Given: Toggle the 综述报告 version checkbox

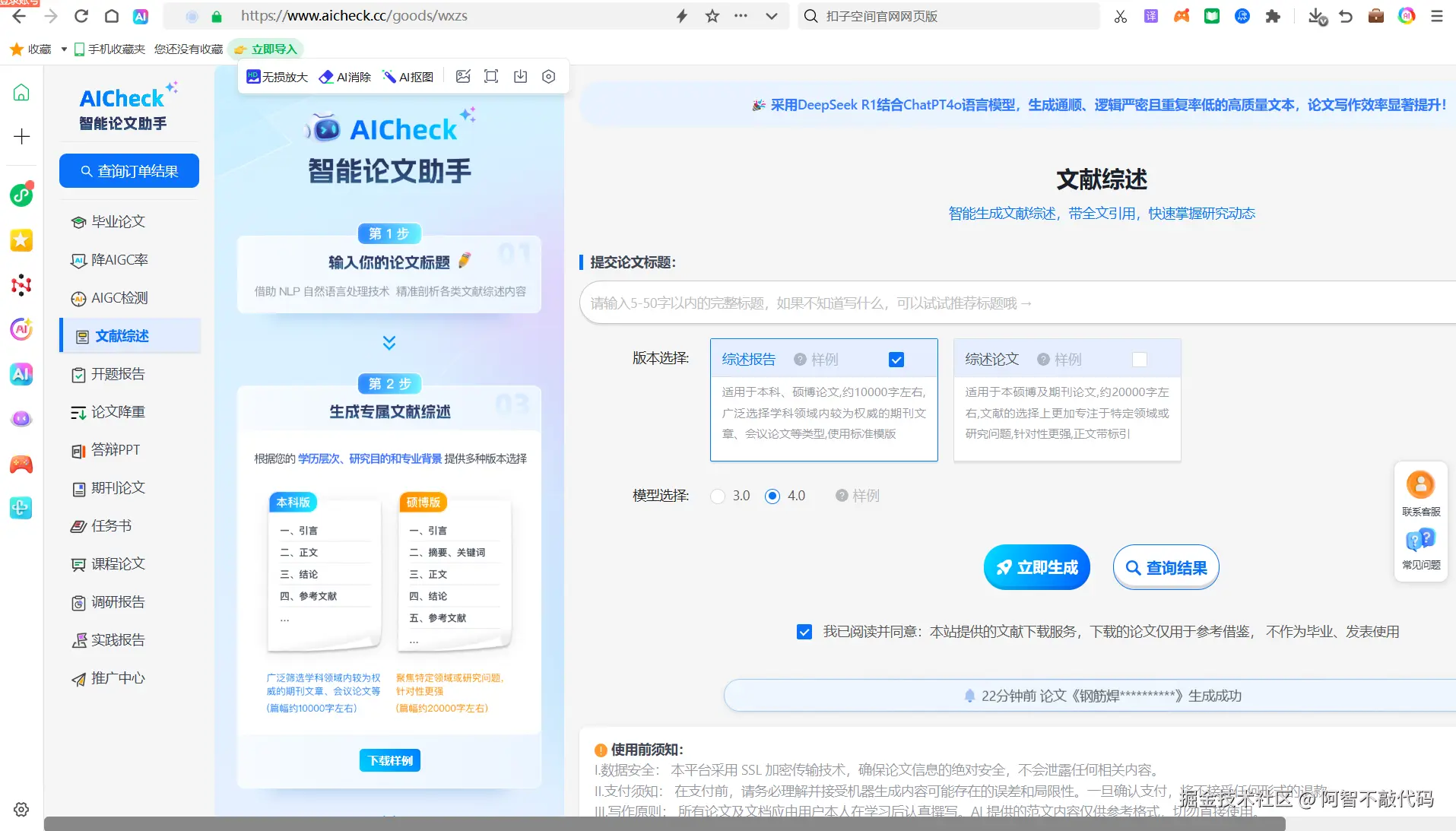Looking at the screenshot, I should 896,360.
